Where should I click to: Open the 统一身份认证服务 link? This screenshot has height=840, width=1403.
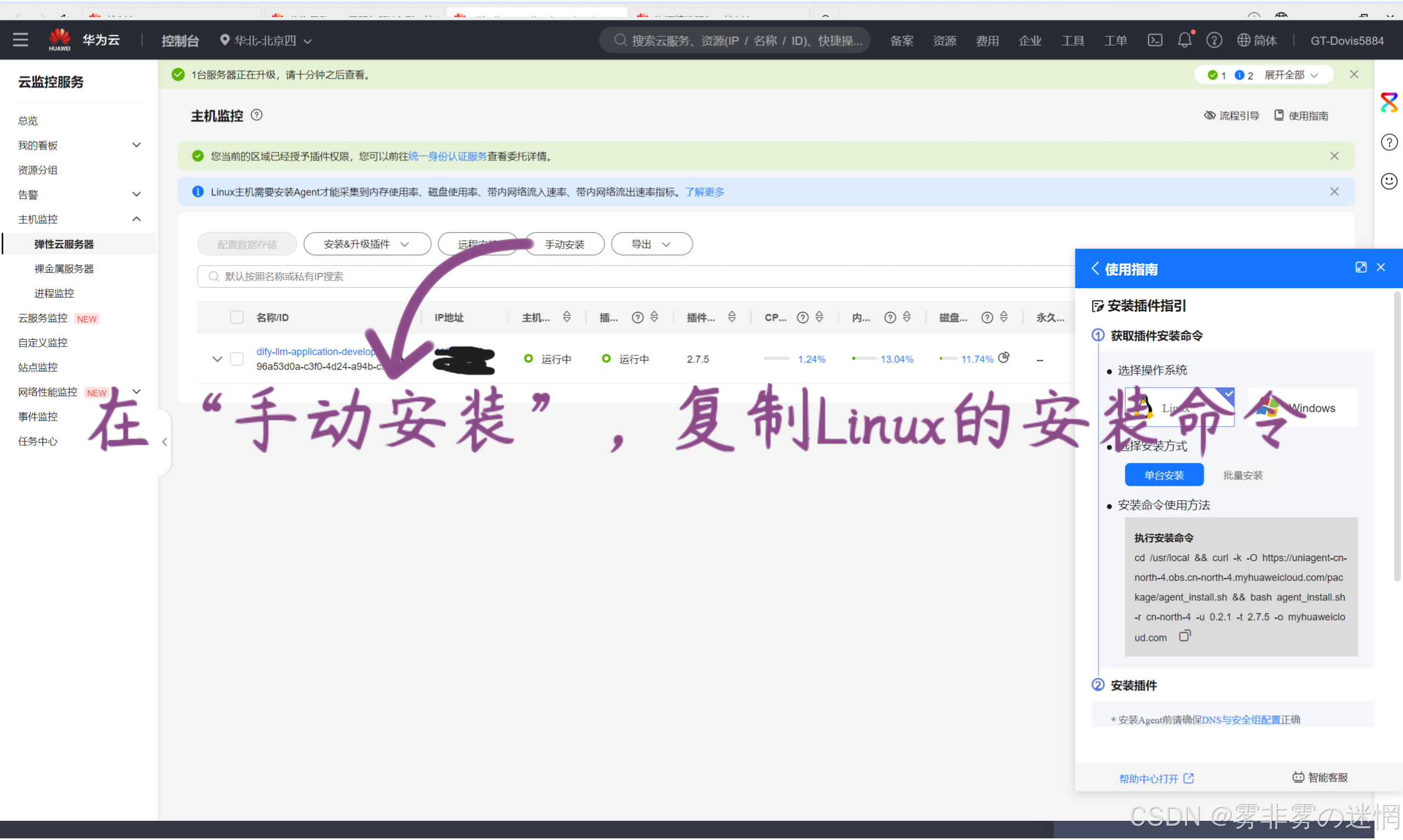click(447, 156)
